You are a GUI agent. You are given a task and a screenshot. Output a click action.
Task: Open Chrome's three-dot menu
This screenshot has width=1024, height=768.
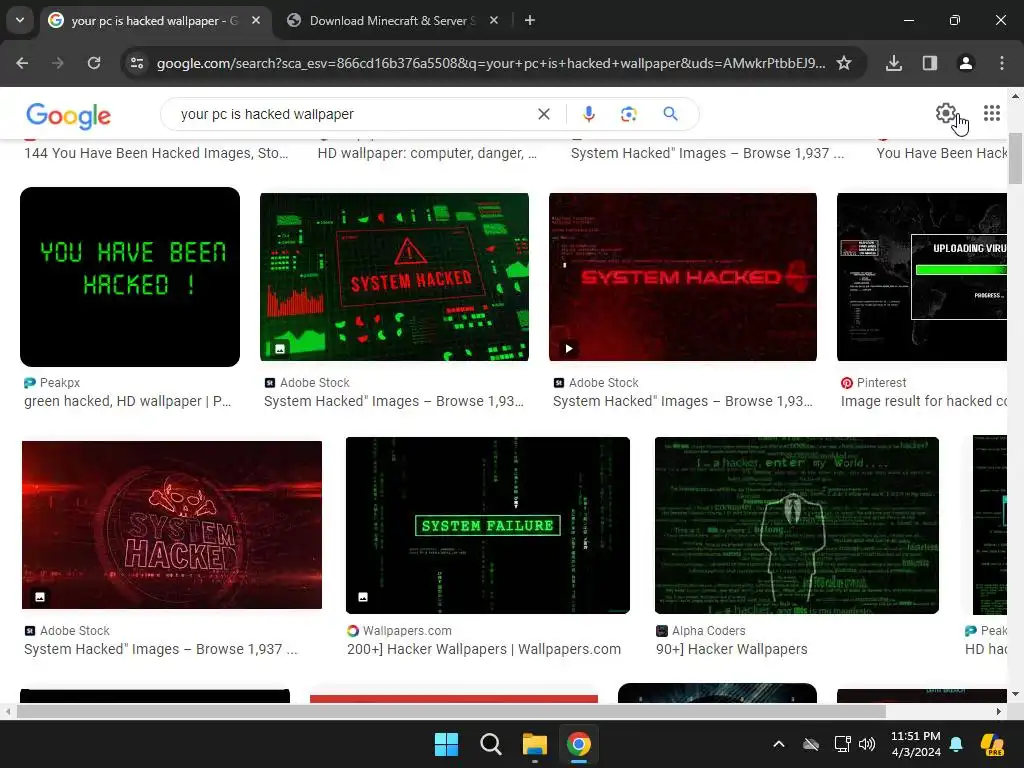[1002, 63]
